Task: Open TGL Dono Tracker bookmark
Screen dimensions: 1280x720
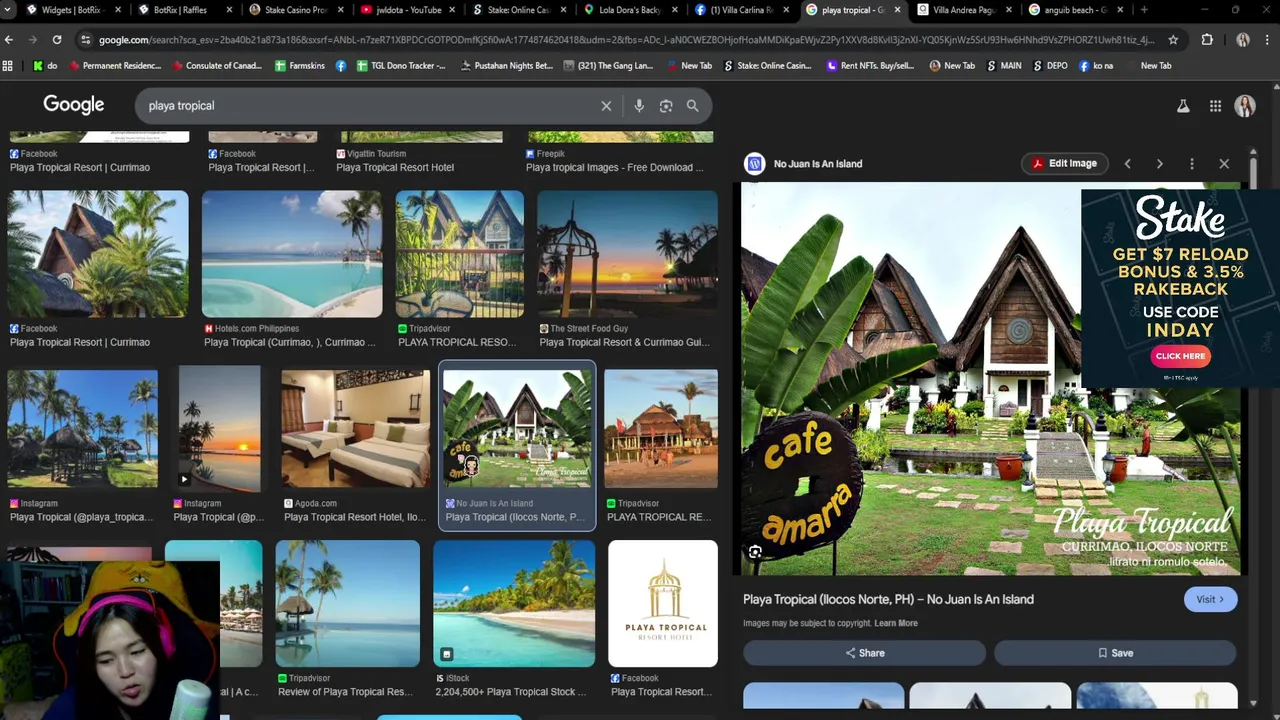Action: [401, 66]
